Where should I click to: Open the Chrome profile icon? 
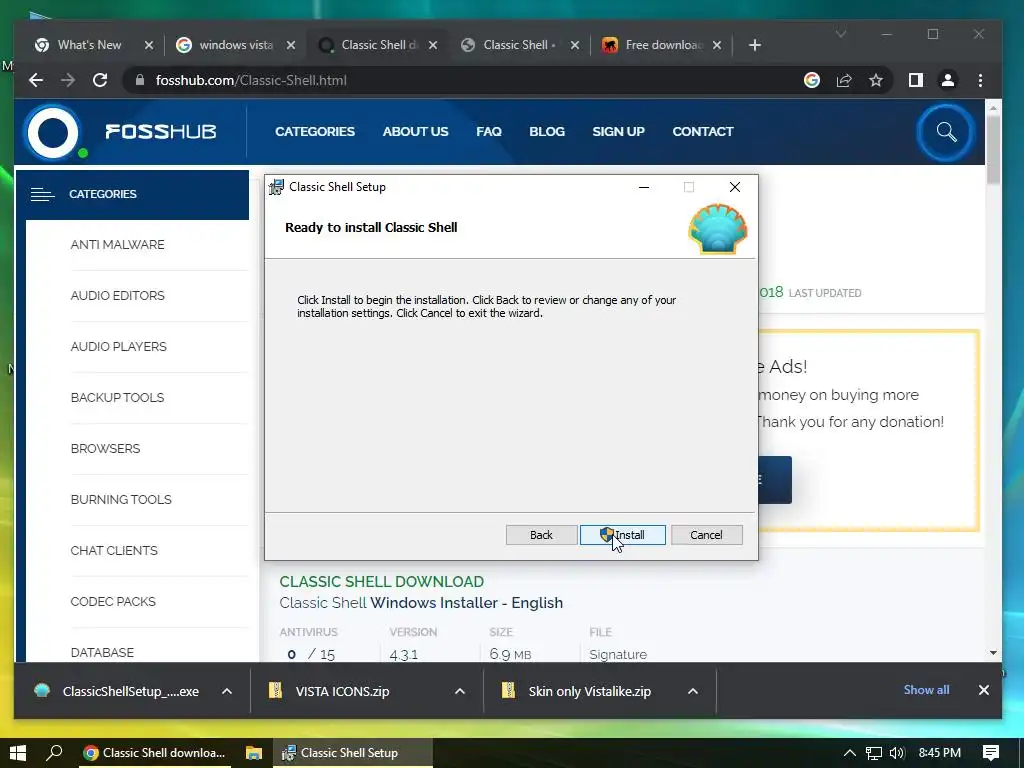point(948,80)
